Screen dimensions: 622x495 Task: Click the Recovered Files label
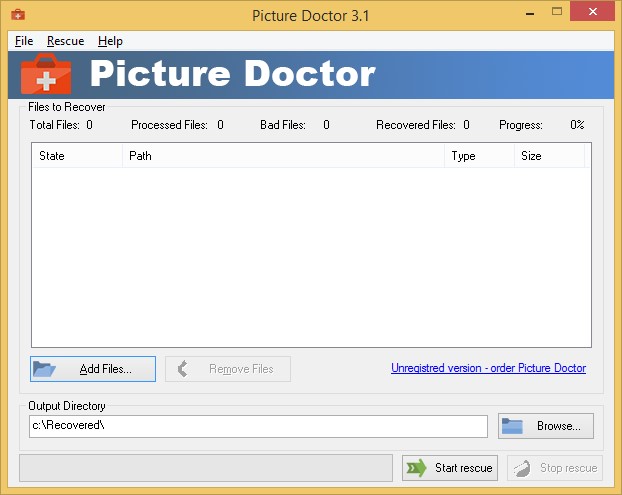416,125
